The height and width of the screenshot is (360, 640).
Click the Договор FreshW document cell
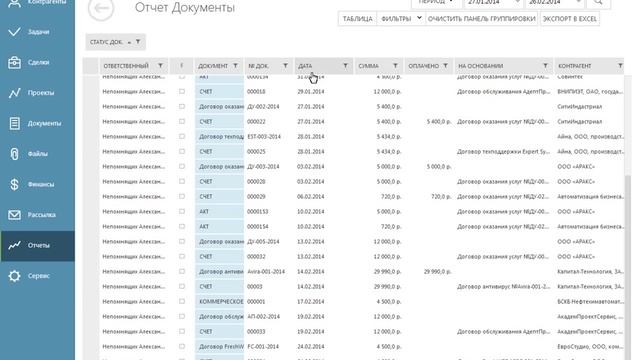coord(220,347)
